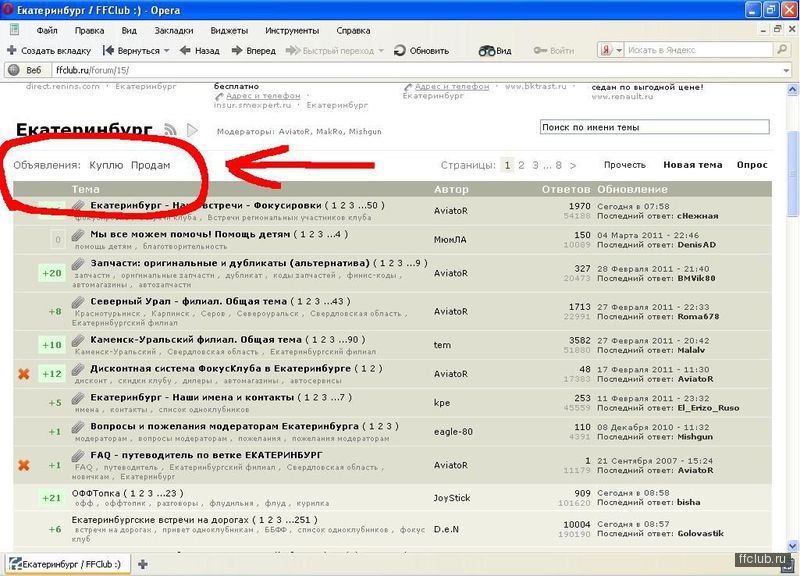
Task: Click the play triangle icon beside Екатеринбург
Action: pyautogui.click(x=192, y=130)
